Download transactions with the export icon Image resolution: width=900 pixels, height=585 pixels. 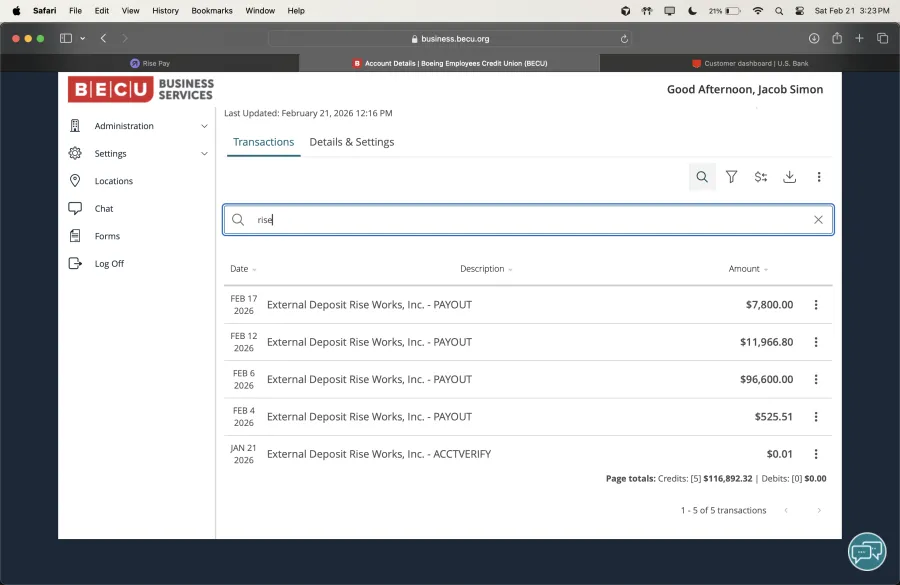789,177
